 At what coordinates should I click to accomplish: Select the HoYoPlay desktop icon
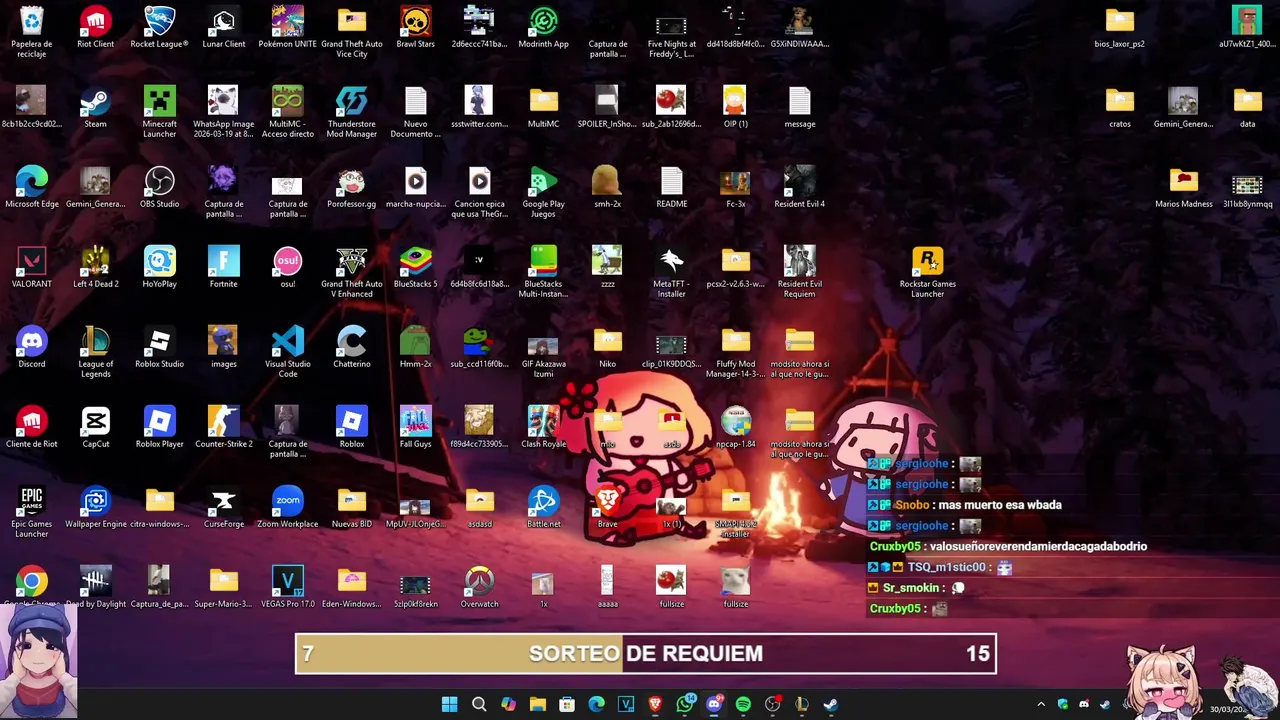pyautogui.click(x=159, y=268)
